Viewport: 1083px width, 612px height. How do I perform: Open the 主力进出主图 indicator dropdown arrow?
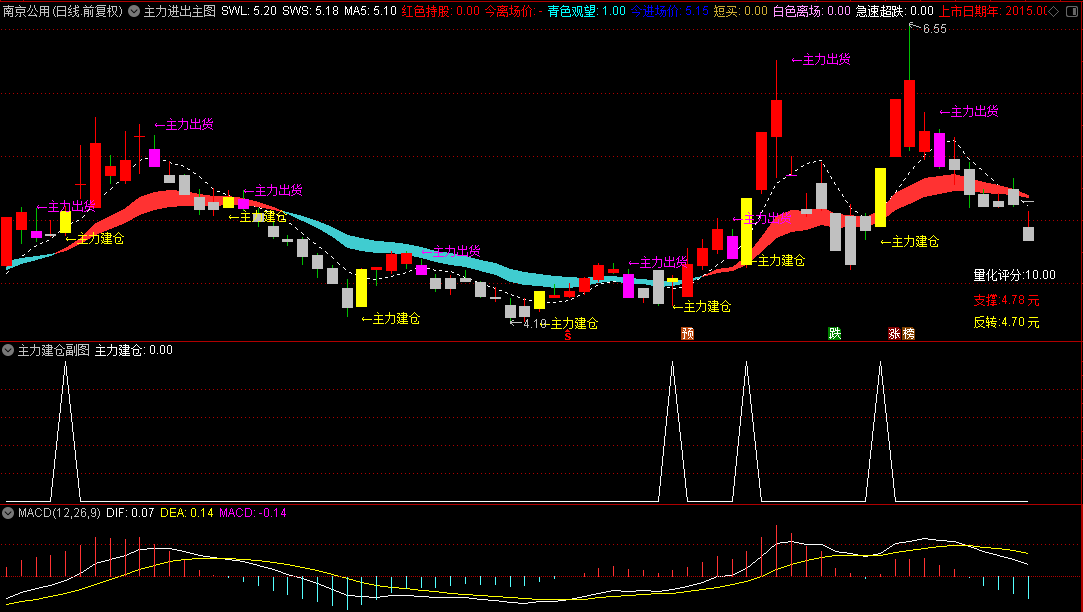134,11
